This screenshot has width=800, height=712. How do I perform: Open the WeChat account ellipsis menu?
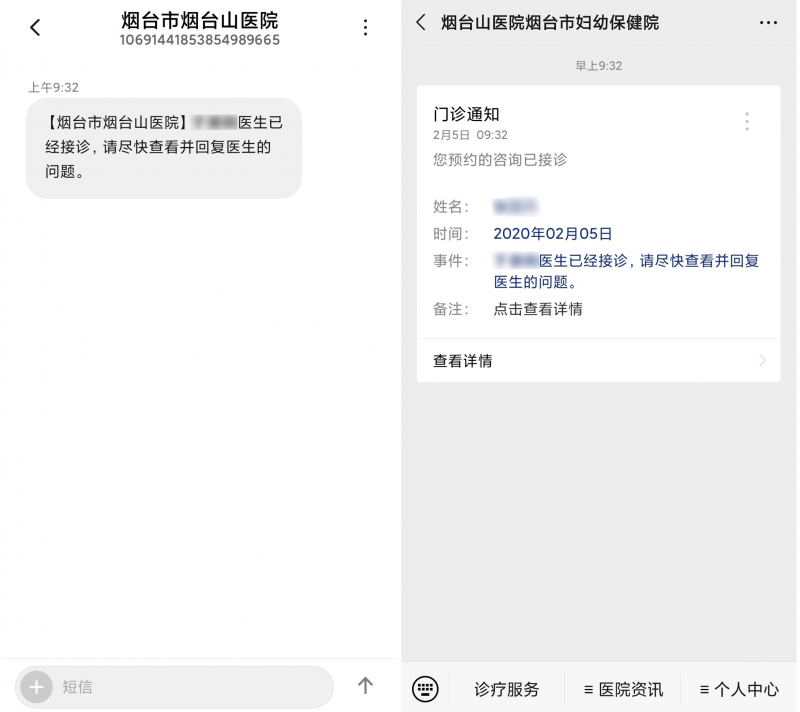point(768,22)
